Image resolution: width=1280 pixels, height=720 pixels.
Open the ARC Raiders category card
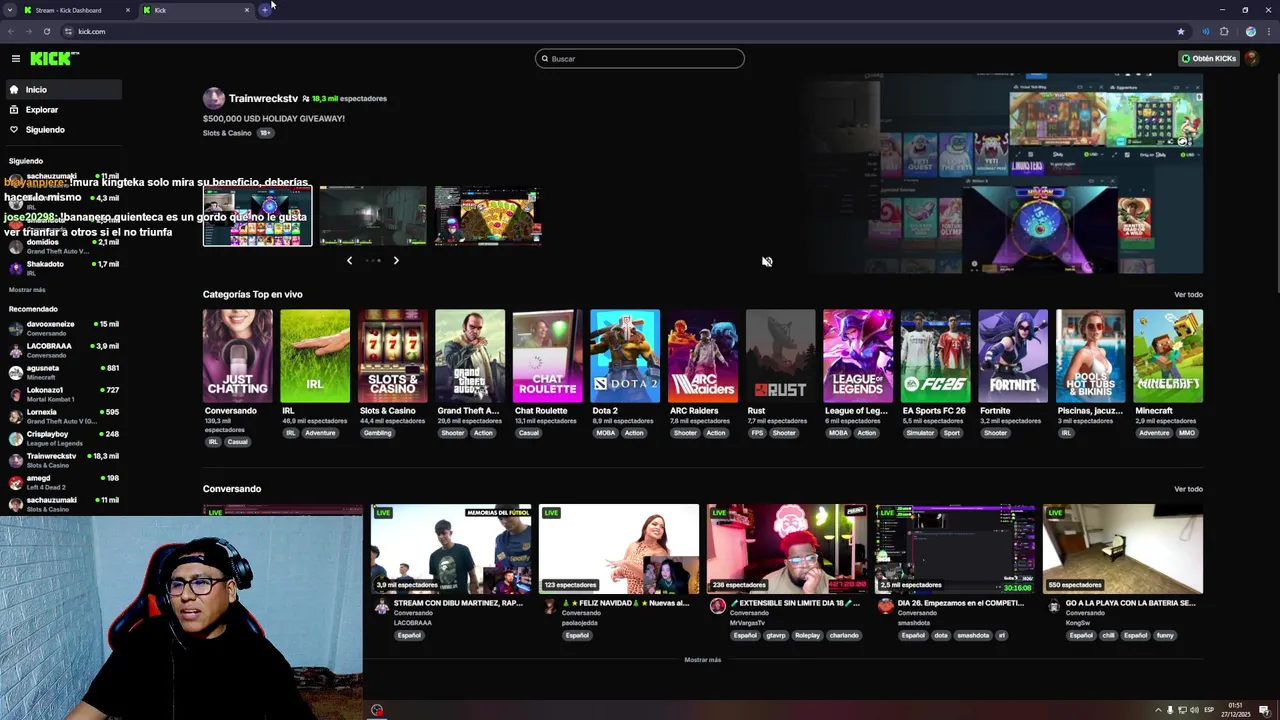point(703,356)
